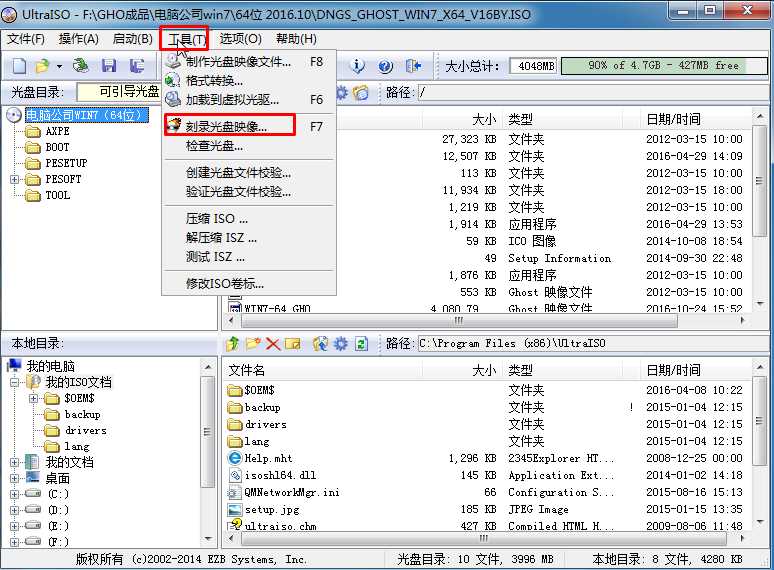
Task: Select the BOOT folder in tree
Action: (47, 147)
